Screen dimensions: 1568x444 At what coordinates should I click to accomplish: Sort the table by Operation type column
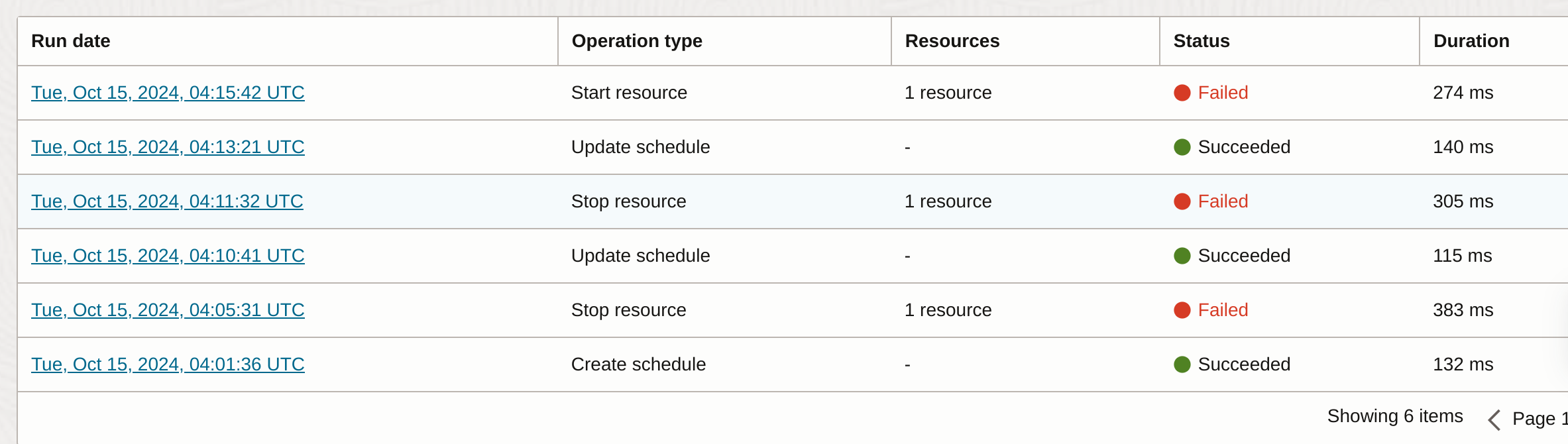point(637,40)
